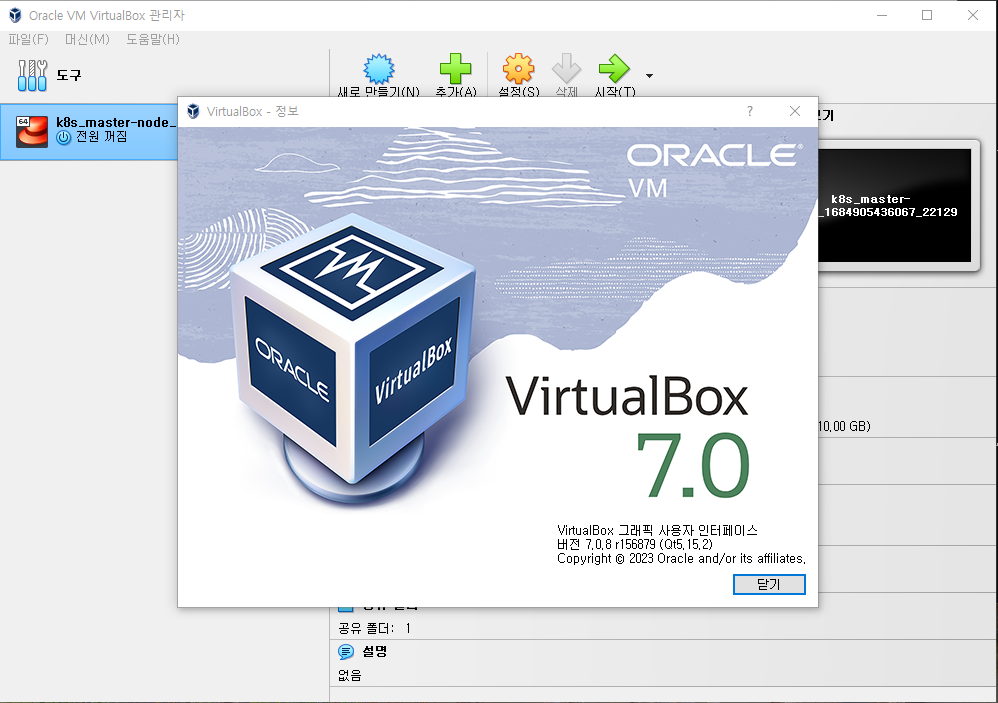Click the power-off status icon of k8s_master-node
Viewport: 998px width, 703px height.
click(x=64, y=137)
